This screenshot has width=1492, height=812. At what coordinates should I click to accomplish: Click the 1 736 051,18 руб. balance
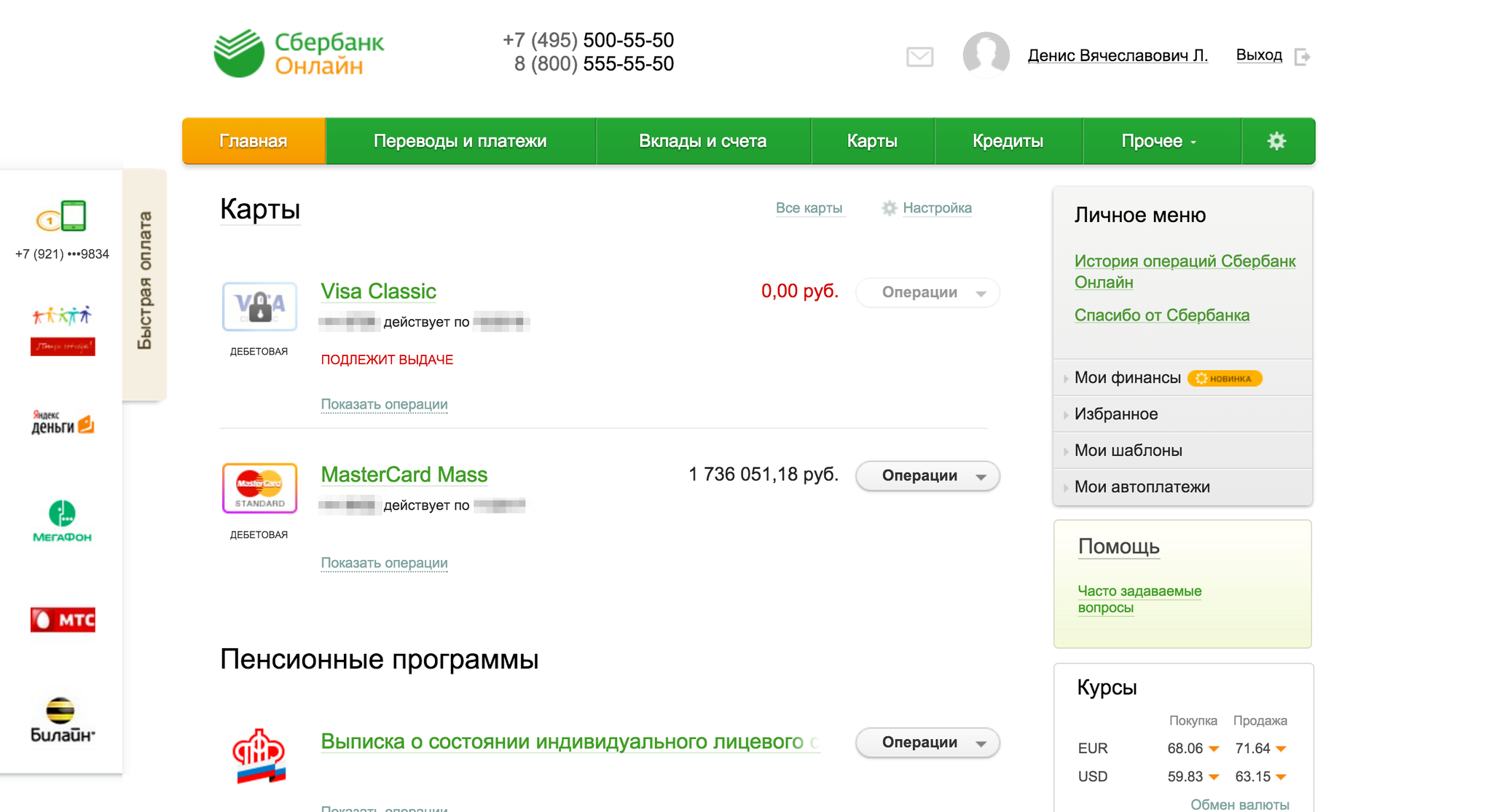pyautogui.click(x=763, y=475)
